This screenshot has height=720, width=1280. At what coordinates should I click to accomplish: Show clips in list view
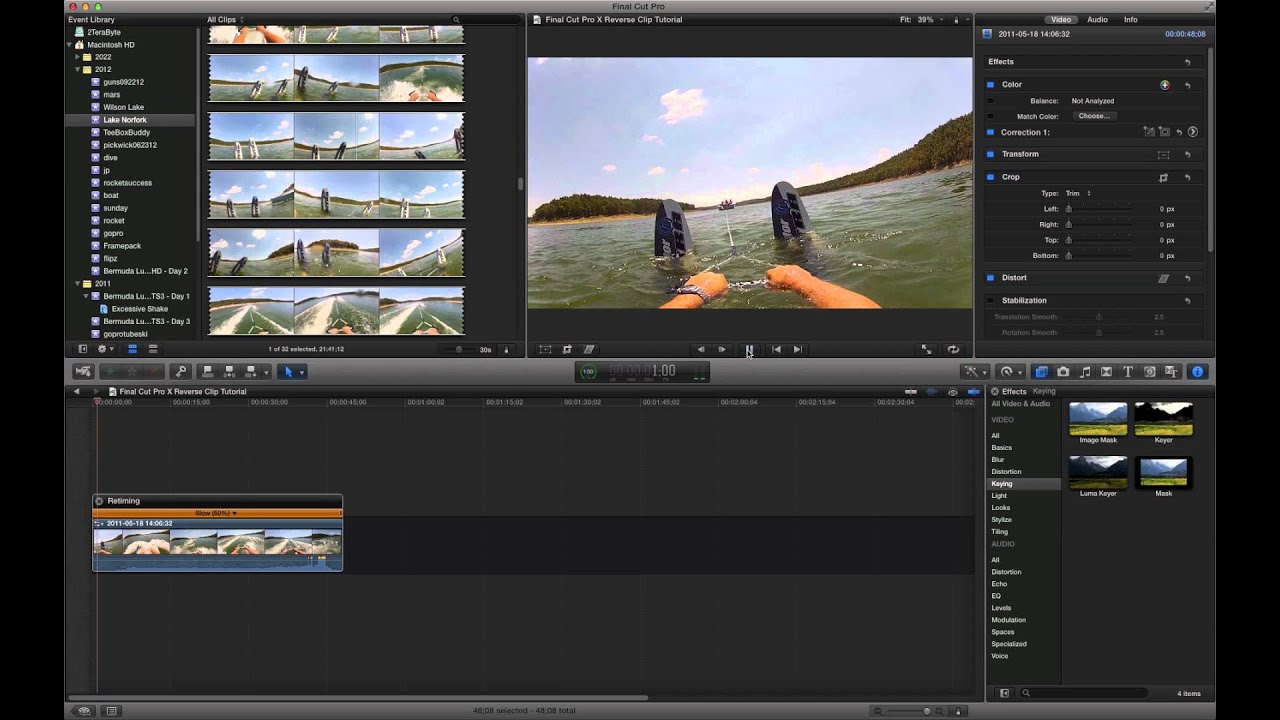click(x=153, y=349)
